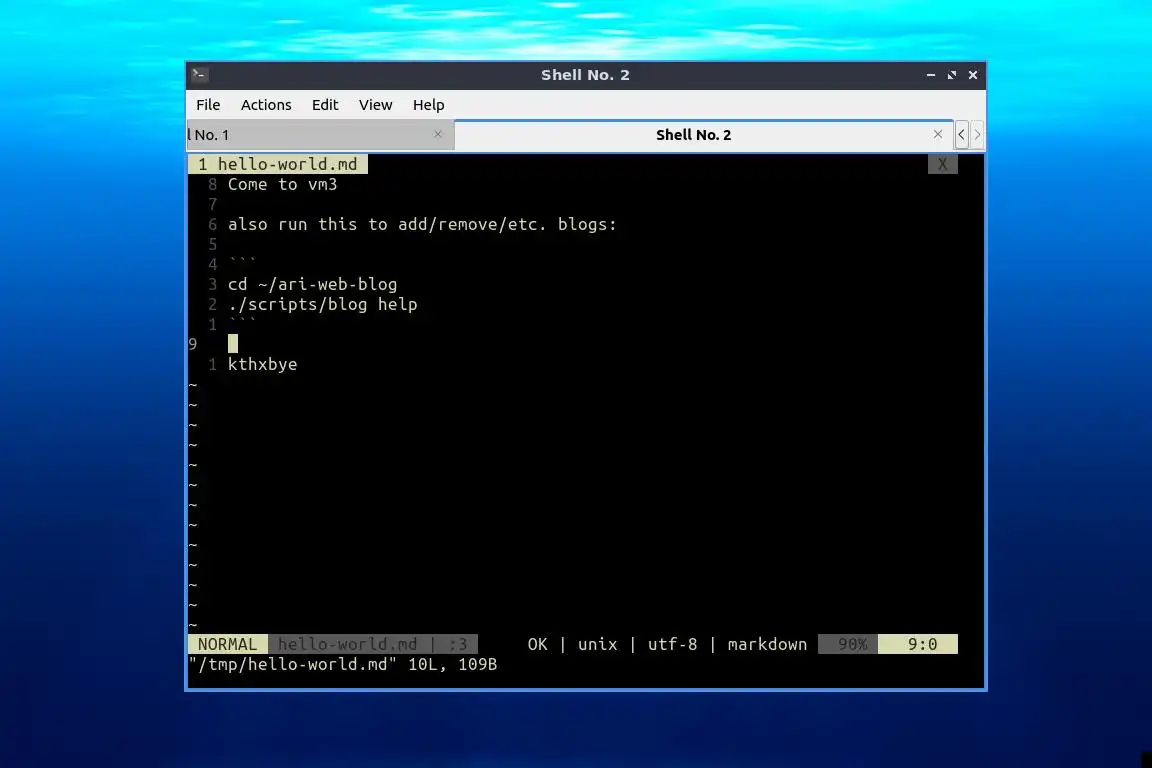Open the View menu
Screen dimensions: 1152x768
pyautogui.click(x=375, y=105)
